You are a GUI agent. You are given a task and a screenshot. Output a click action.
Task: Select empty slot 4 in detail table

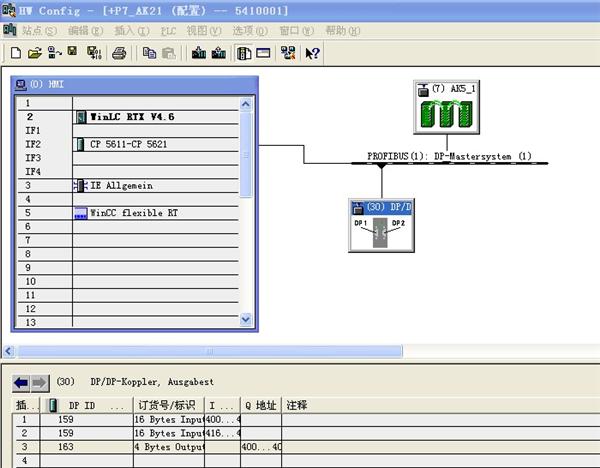pos(306,460)
